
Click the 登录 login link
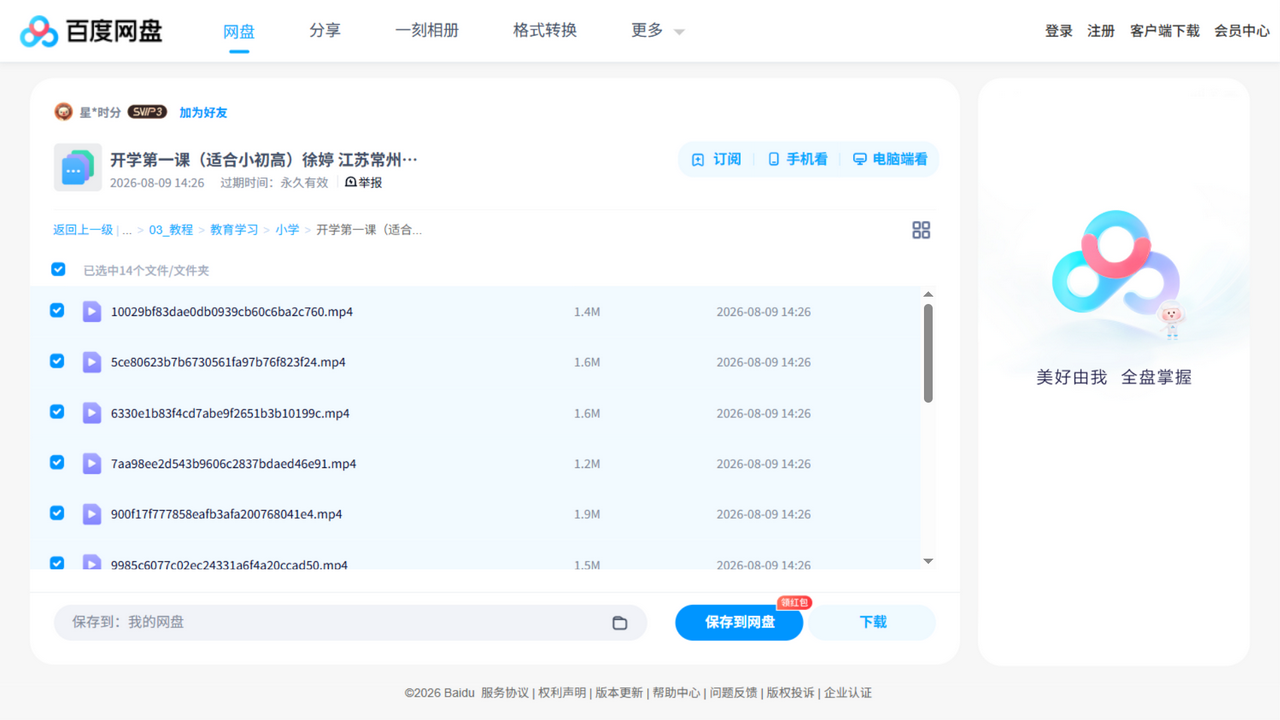pyautogui.click(x=1059, y=31)
